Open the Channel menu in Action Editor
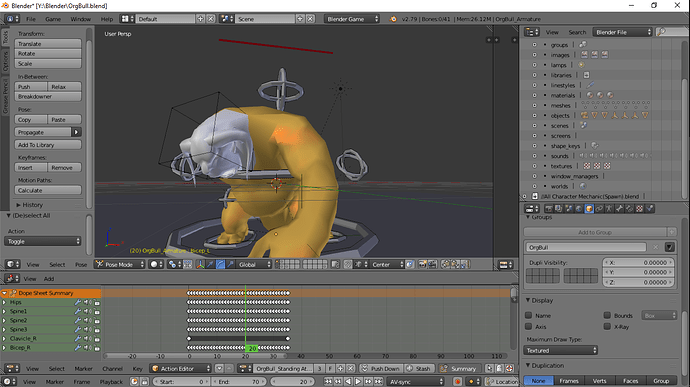This screenshot has height=387, width=690. (112, 369)
